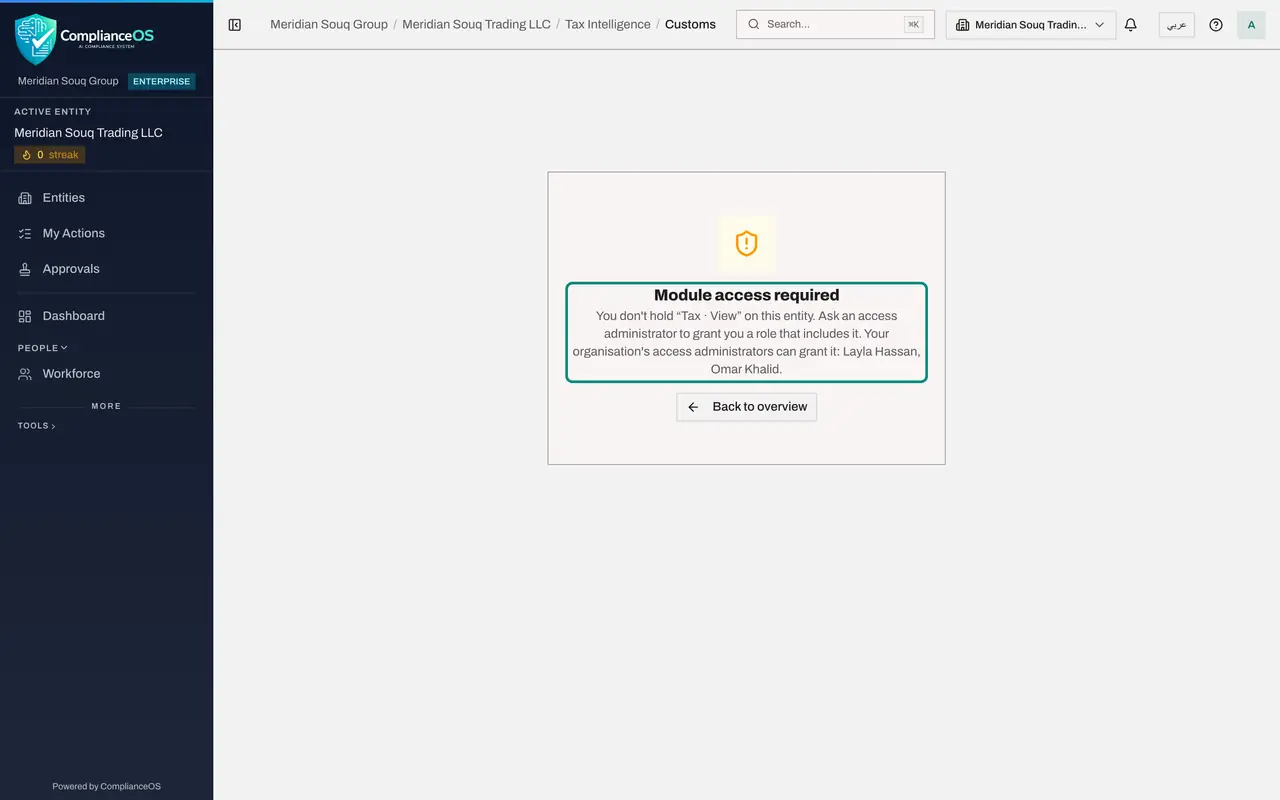Switch language with the Arabic toggle

click(x=1177, y=25)
